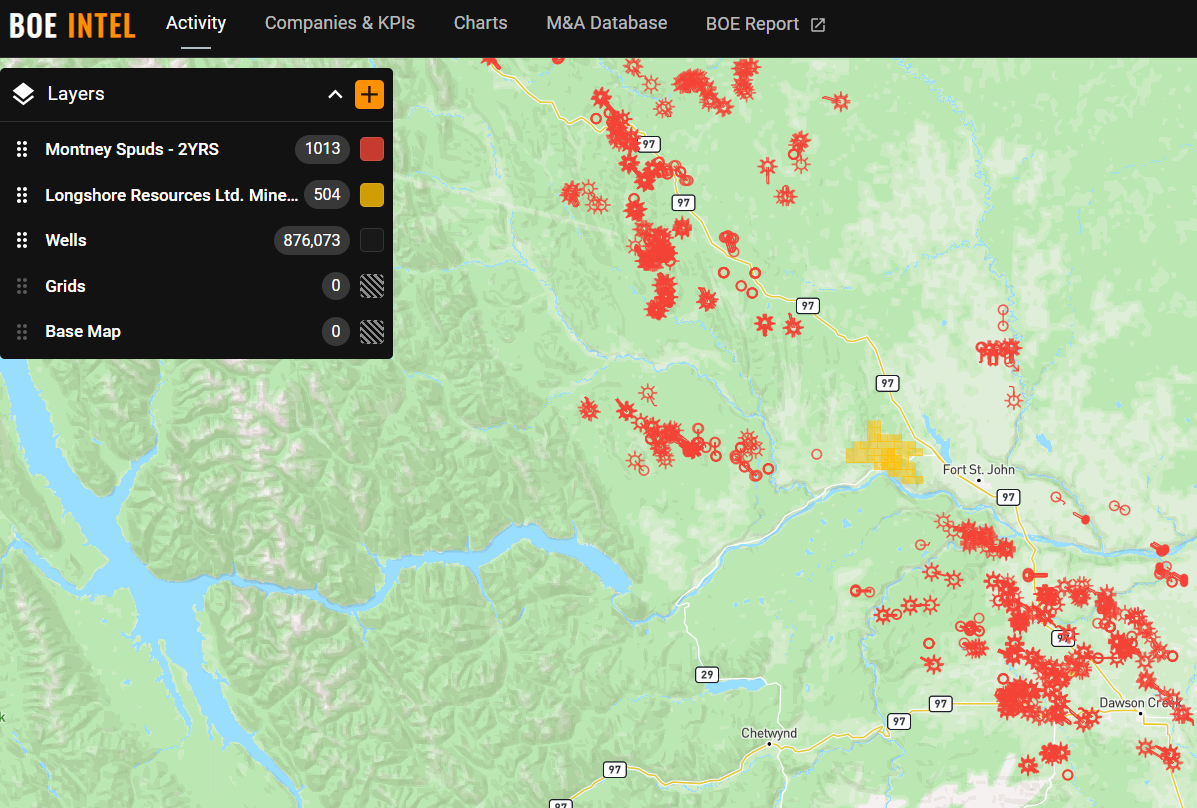Click the Layers stack icon

(24, 94)
